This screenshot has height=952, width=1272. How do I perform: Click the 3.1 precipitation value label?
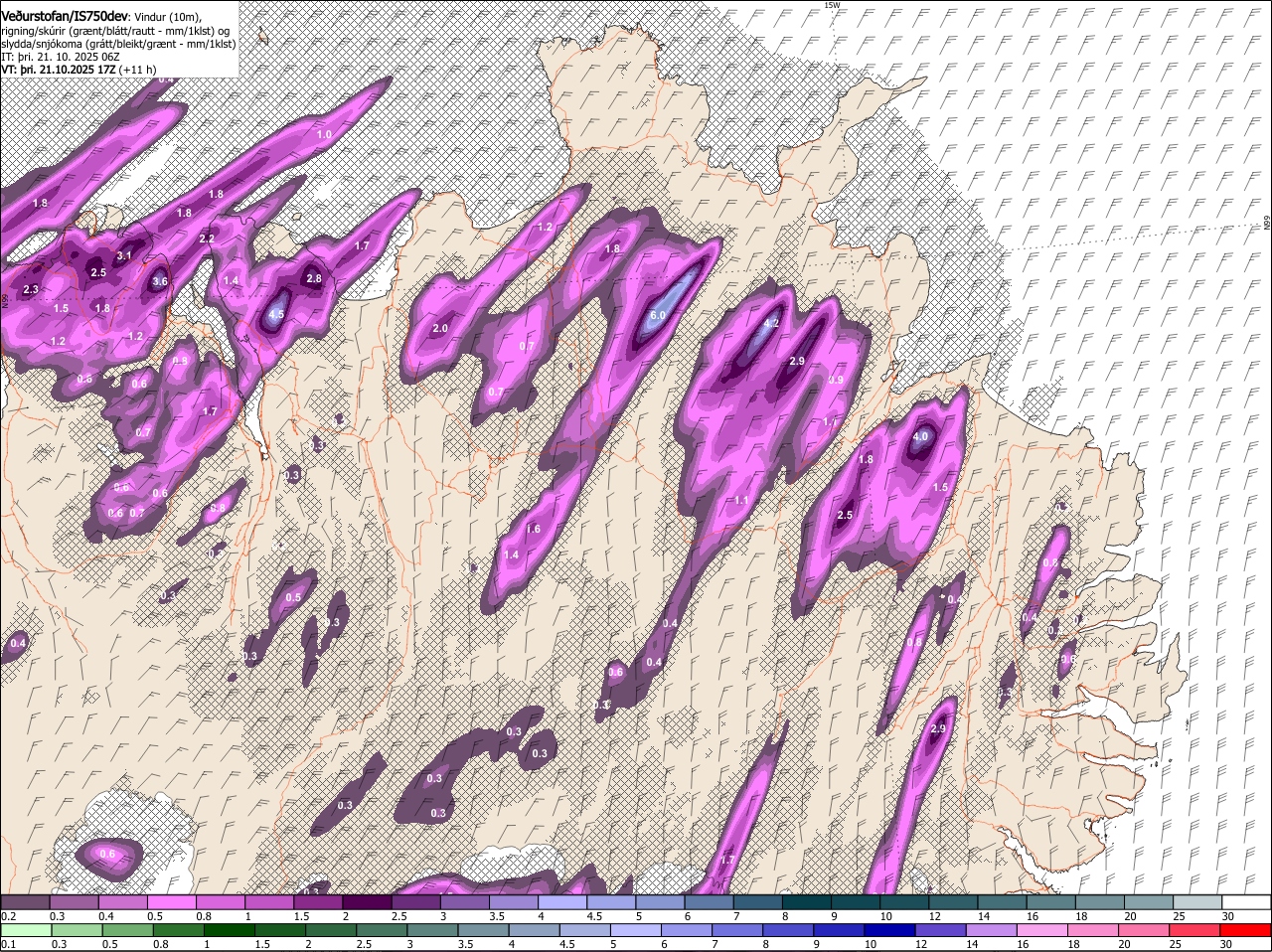124,256
